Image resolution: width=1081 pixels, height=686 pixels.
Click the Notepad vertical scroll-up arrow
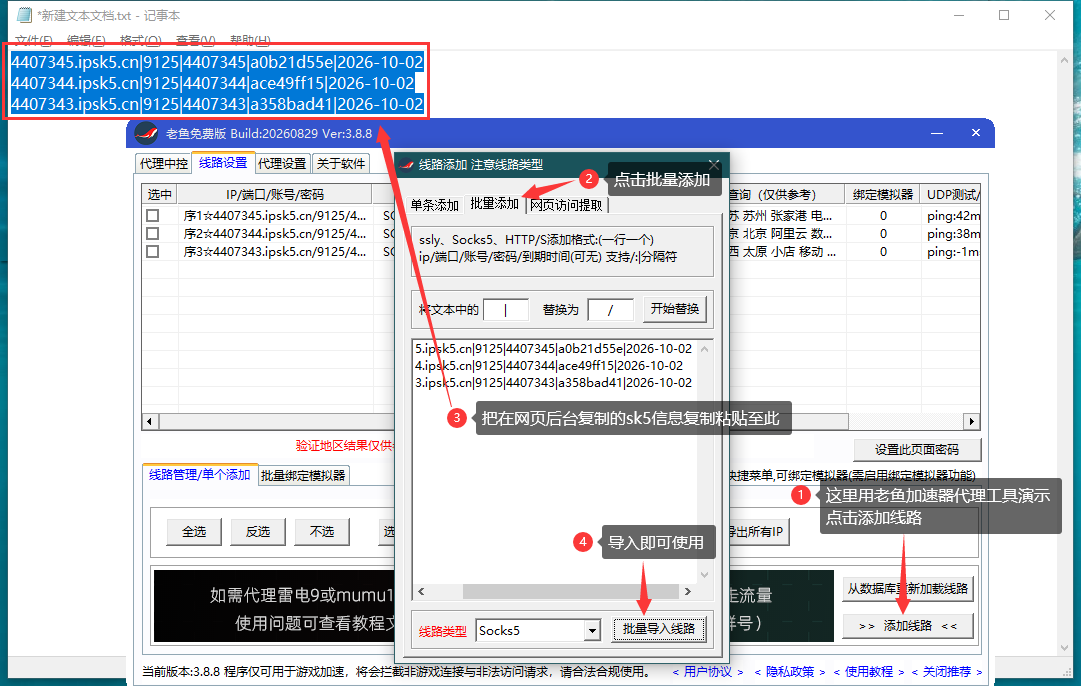1064,61
